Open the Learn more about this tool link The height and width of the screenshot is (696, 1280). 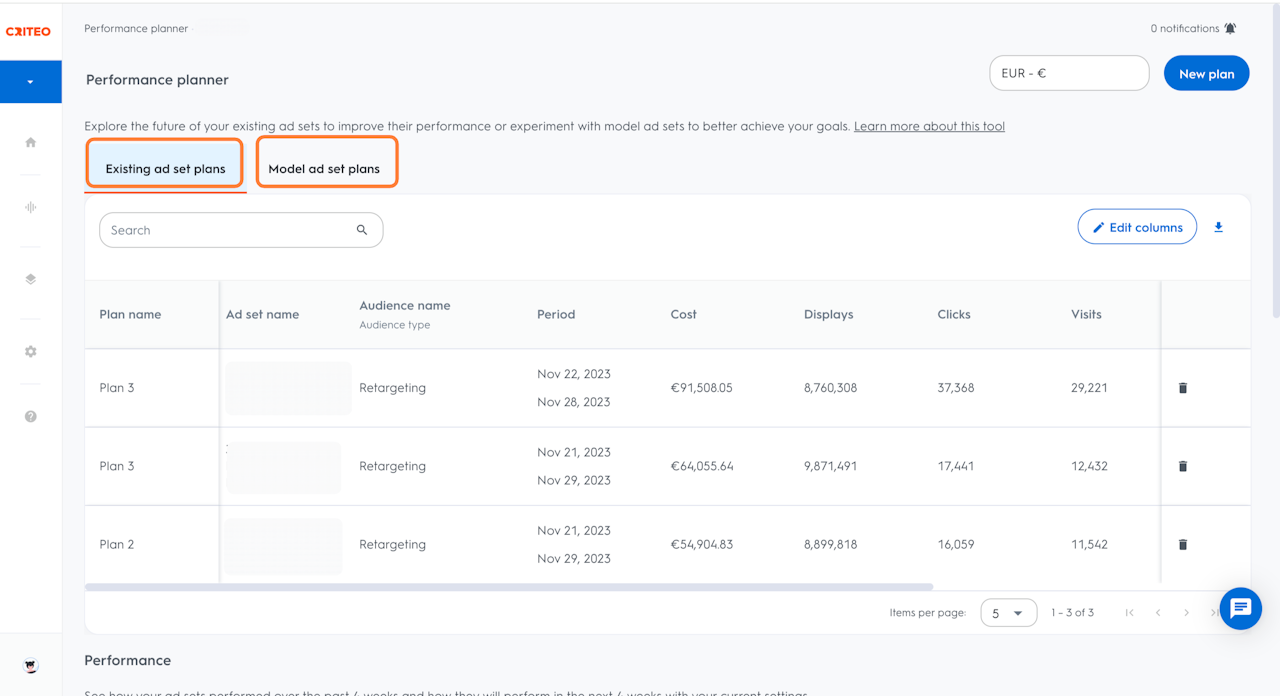929,127
